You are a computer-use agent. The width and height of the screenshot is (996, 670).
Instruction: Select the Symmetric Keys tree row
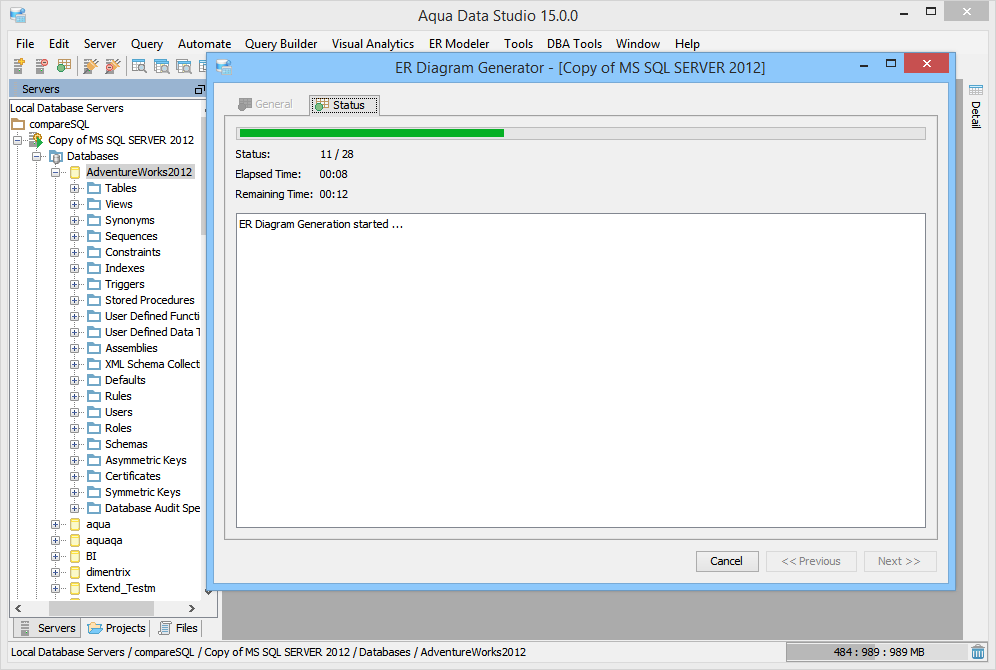tap(142, 492)
